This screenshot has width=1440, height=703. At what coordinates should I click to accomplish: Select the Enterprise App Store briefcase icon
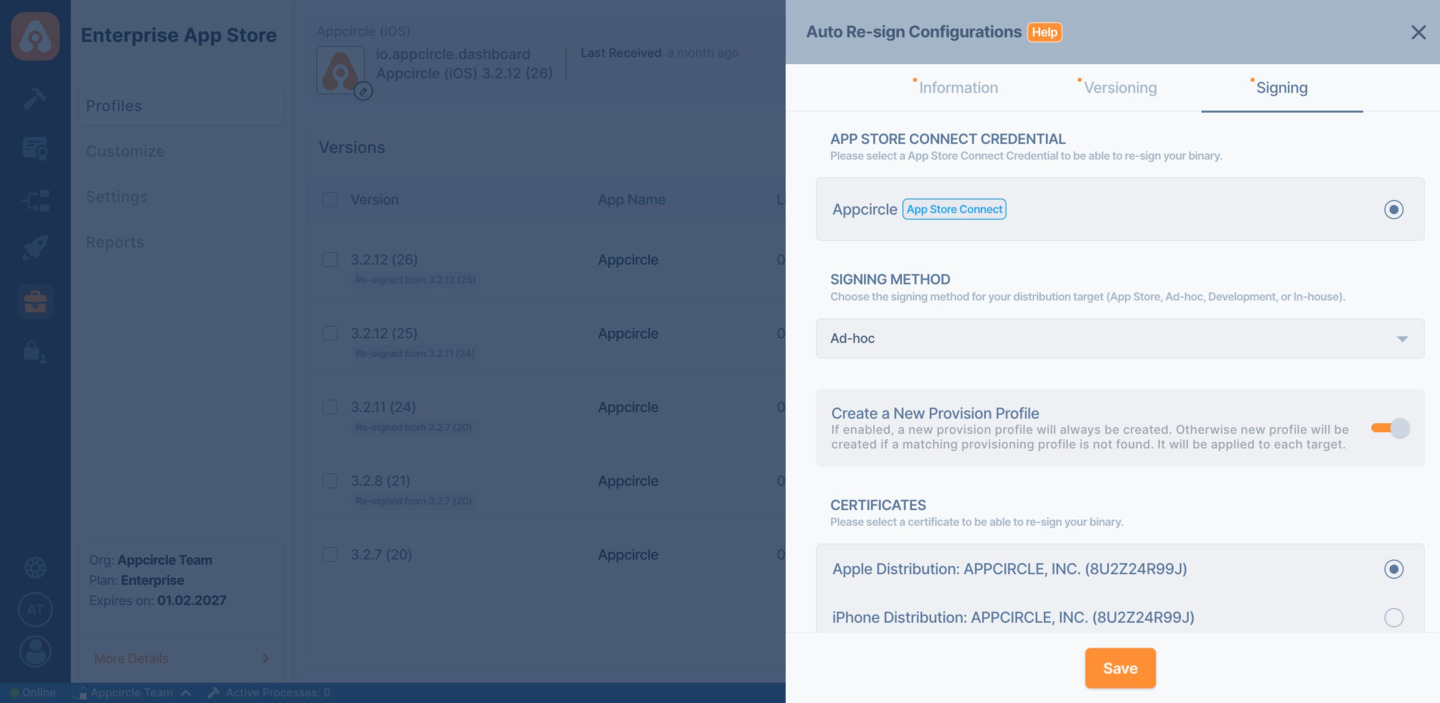pyautogui.click(x=35, y=300)
